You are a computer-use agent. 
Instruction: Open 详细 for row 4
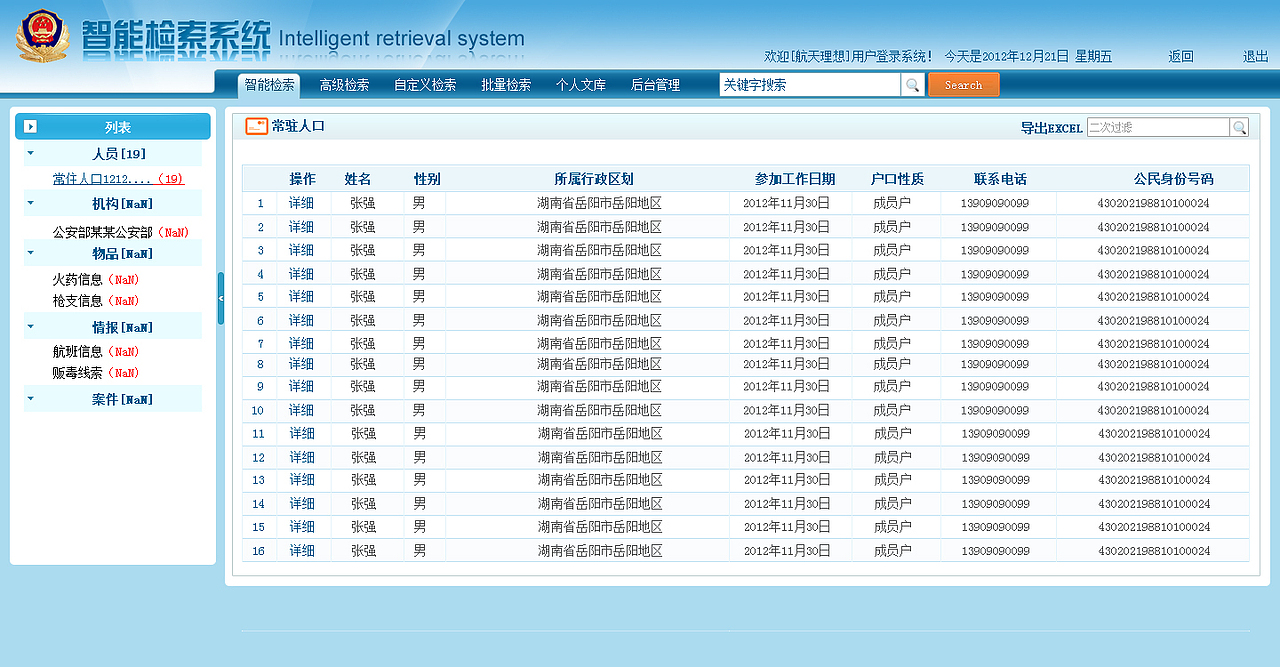pyautogui.click(x=301, y=274)
